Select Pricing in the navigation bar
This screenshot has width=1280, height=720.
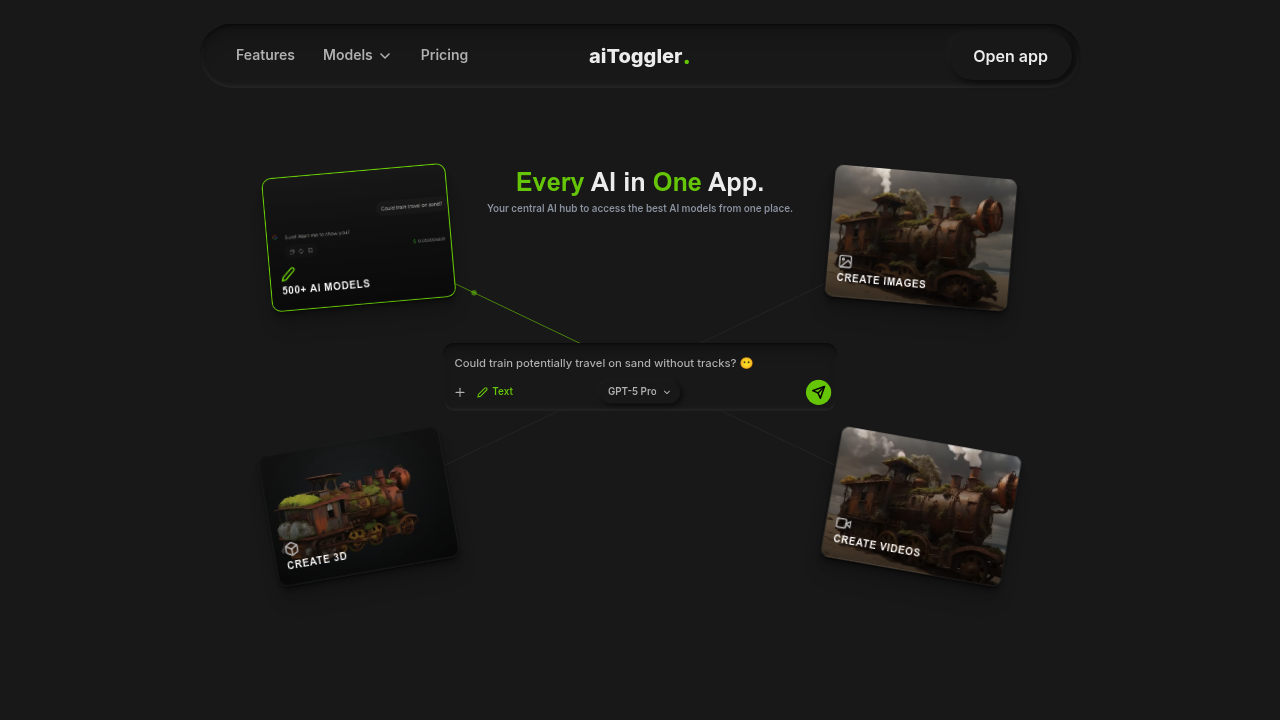pyautogui.click(x=444, y=55)
